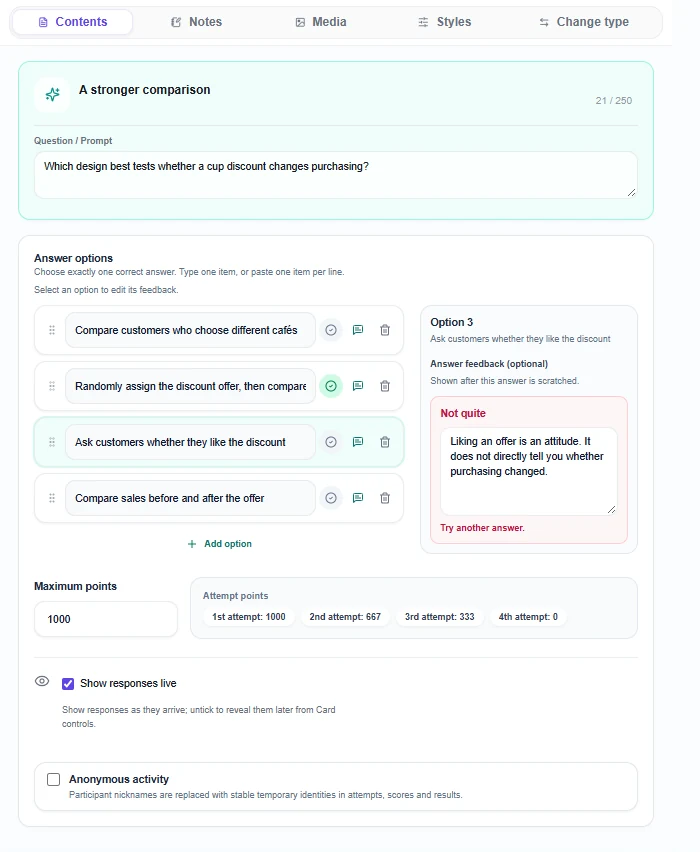
Task: Click the '3rd attempt: 333' chip
Action: coord(439,617)
